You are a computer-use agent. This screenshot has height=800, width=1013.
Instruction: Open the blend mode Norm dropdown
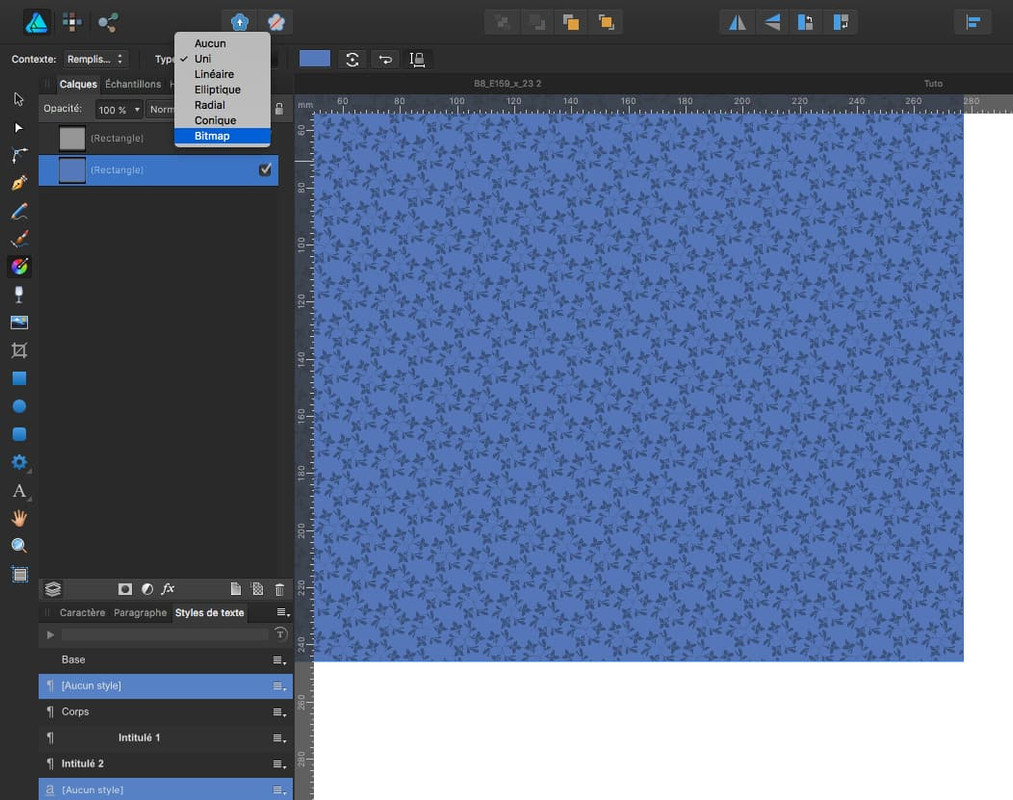click(x=160, y=109)
